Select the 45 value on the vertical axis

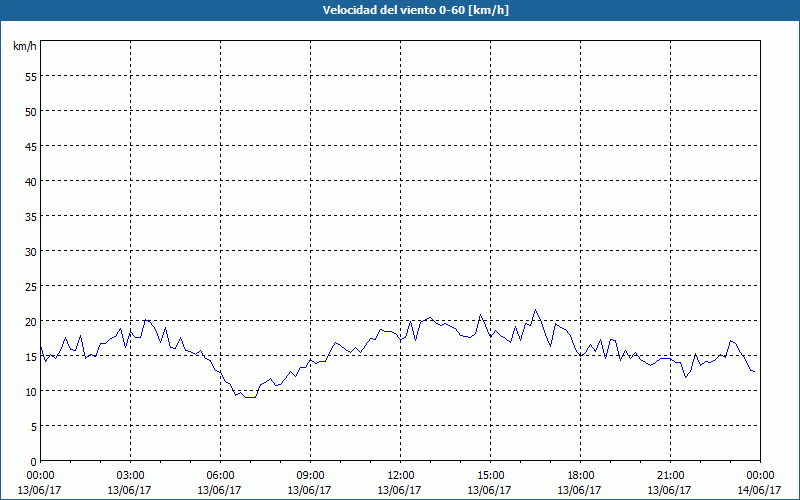pyautogui.click(x=31, y=146)
